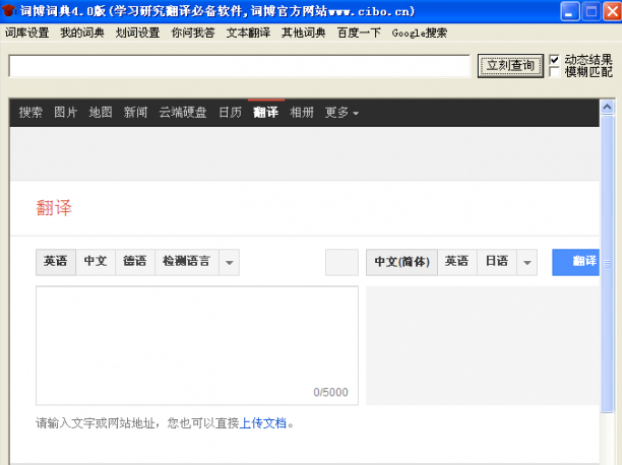Go to 相册 in the black navigation bar
Viewport: 622px width, 465px height.
pyautogui.click(x=301, y=113)
